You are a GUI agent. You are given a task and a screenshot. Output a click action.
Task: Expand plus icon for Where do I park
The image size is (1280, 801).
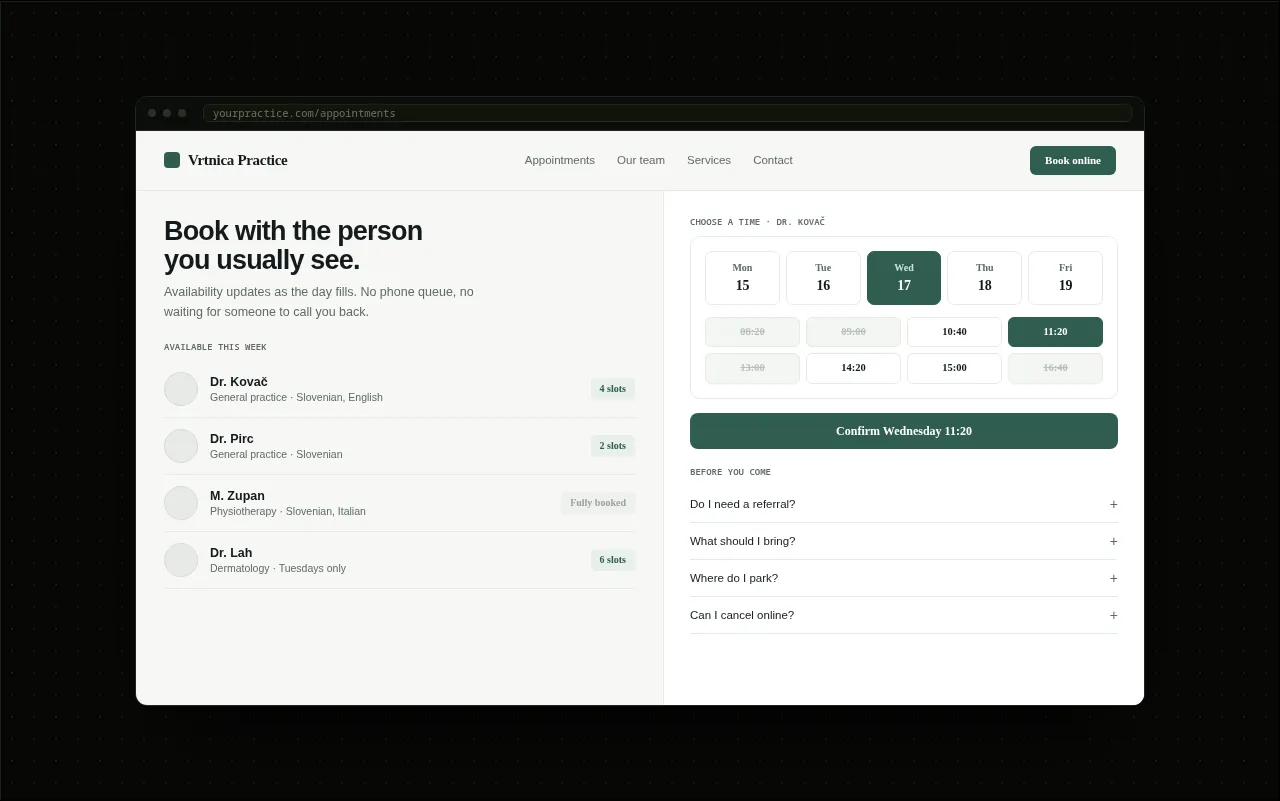tap(1113, 578)
